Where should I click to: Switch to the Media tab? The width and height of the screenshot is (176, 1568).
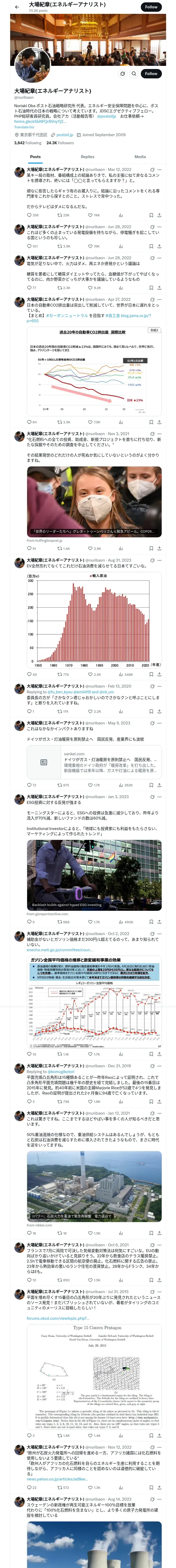coord(139,157)
